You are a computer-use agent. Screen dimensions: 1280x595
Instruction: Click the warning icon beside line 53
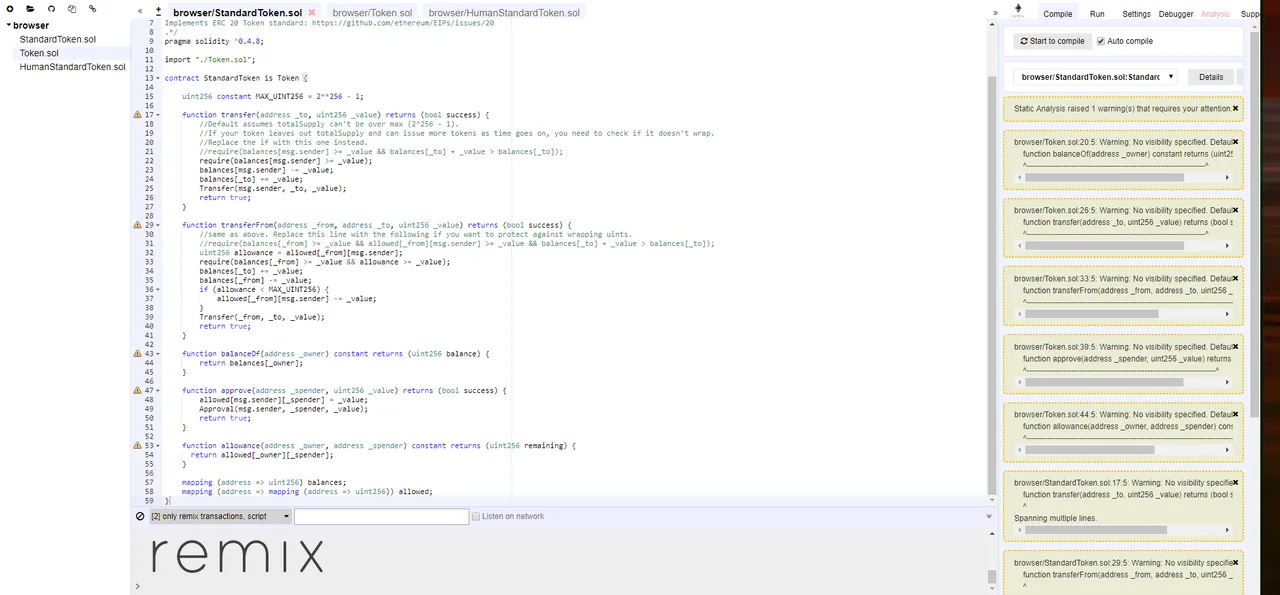tap(138, 446)
